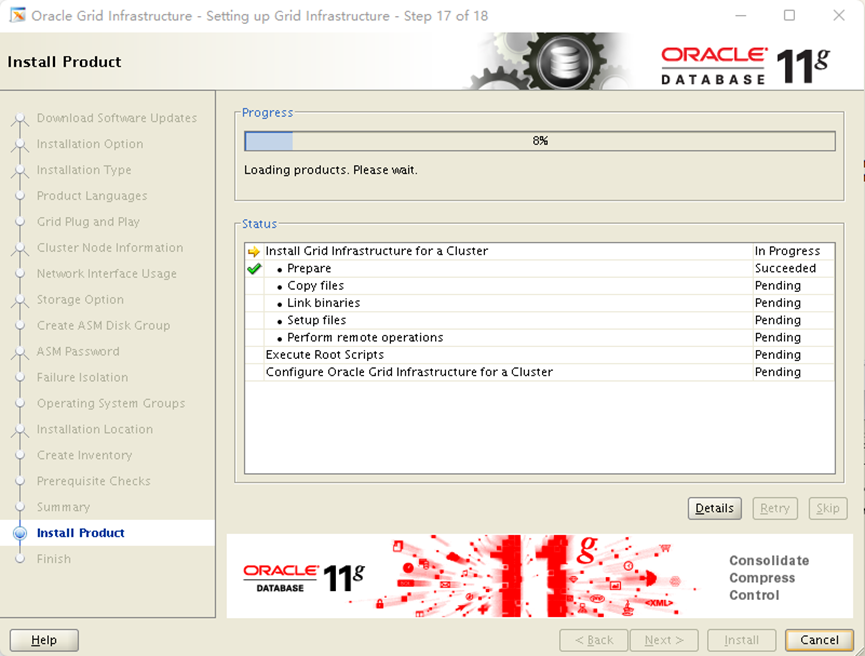Select the Storage Option step
Image resolution: width=865 pixels, height=656 pixels.
pos(80,300)
